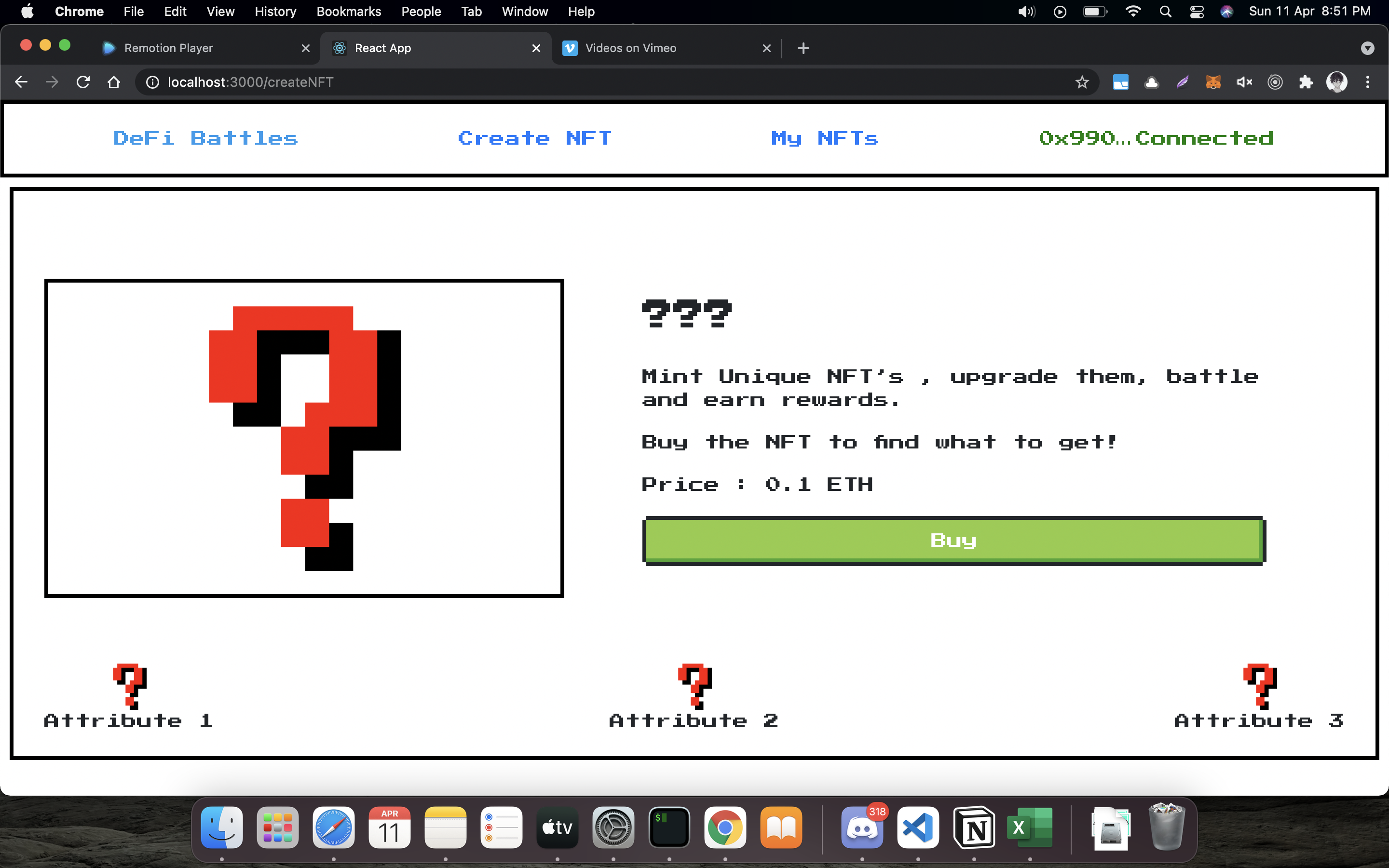Screen dimensions: 1389x868
Task: Open Discord from the dock
Action: [x=861, y=828]
